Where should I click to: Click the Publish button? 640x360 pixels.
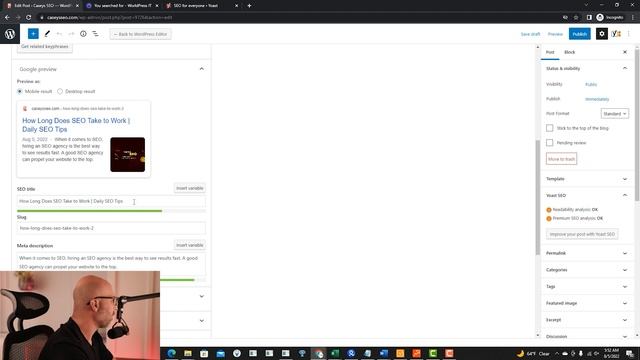[x=580, y=34]
